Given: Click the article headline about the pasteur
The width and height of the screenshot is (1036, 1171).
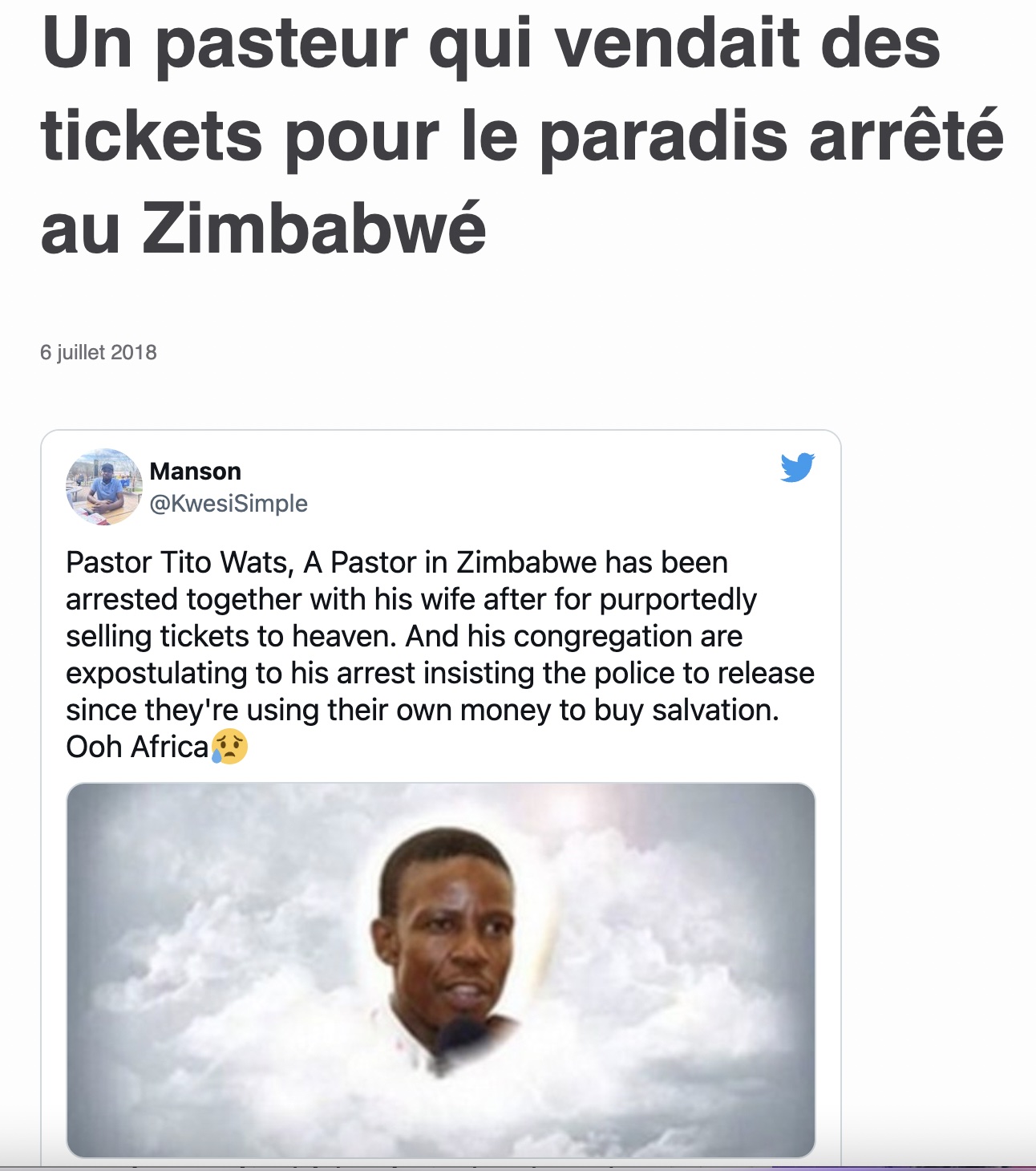Looking at the screenshot, I should coord(521,136).
